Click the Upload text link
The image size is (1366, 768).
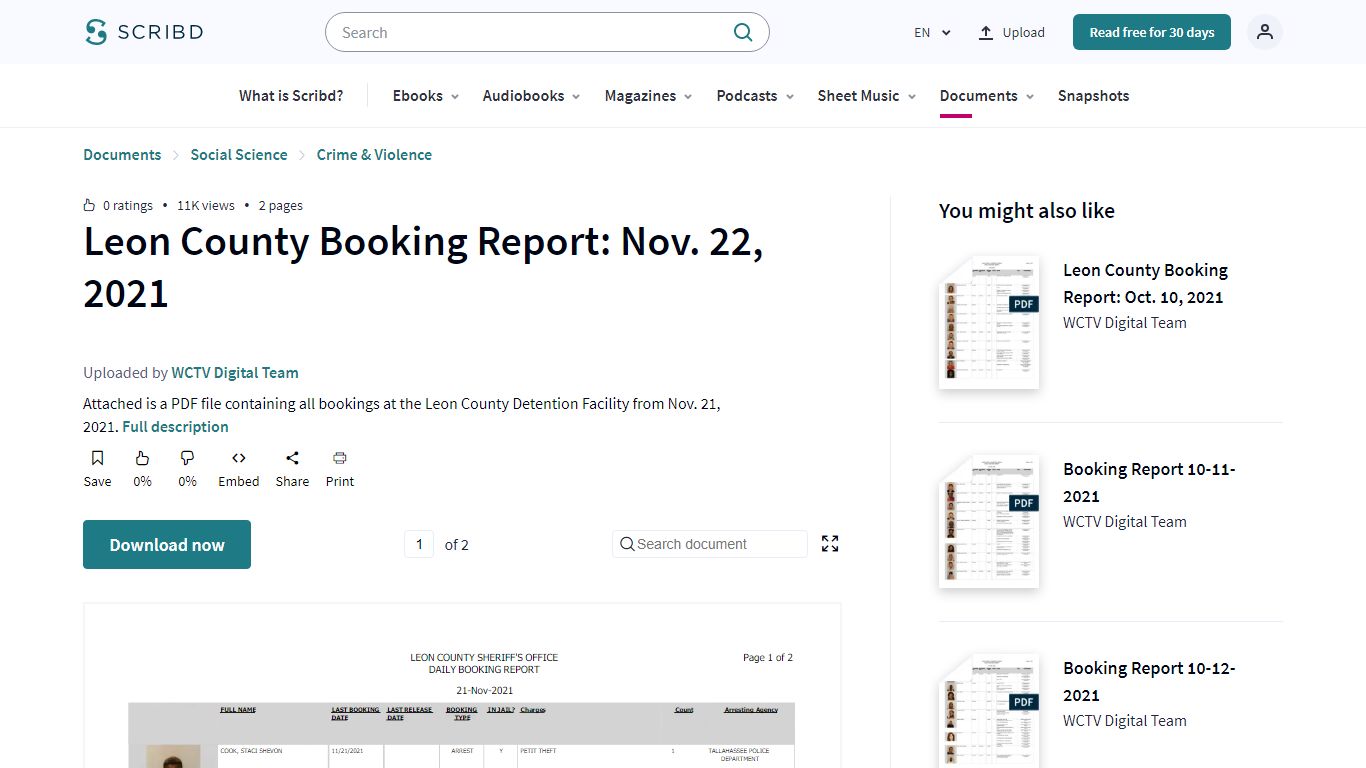coord(1024,32)
